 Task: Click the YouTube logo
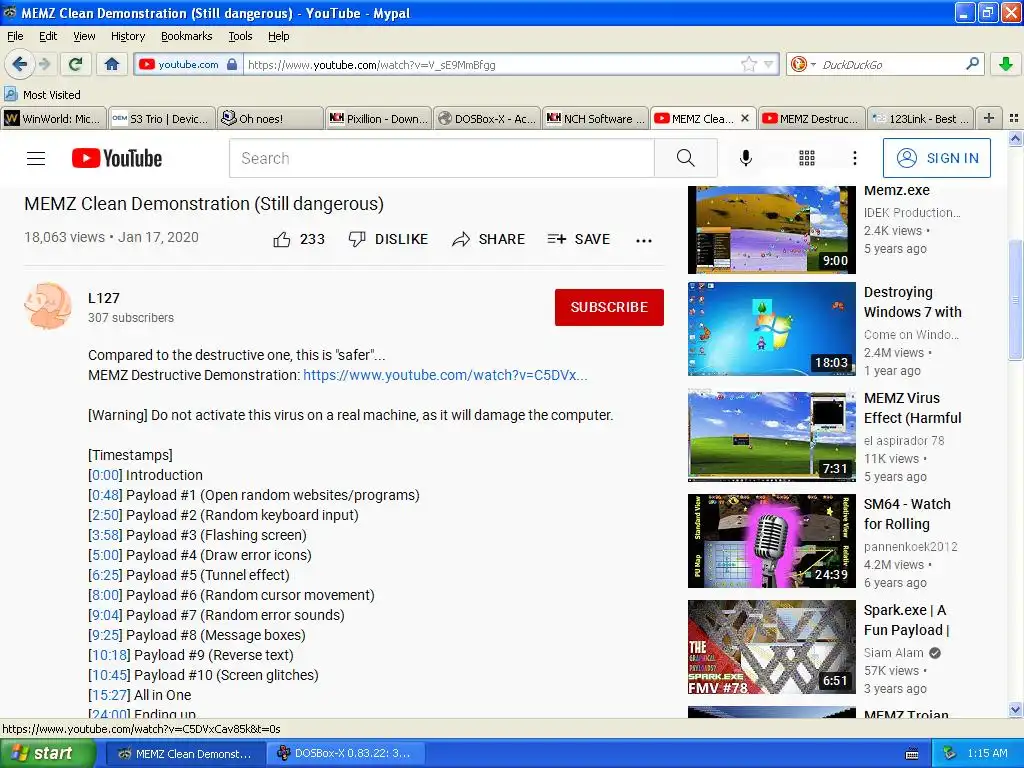click(x=117, y=158)
